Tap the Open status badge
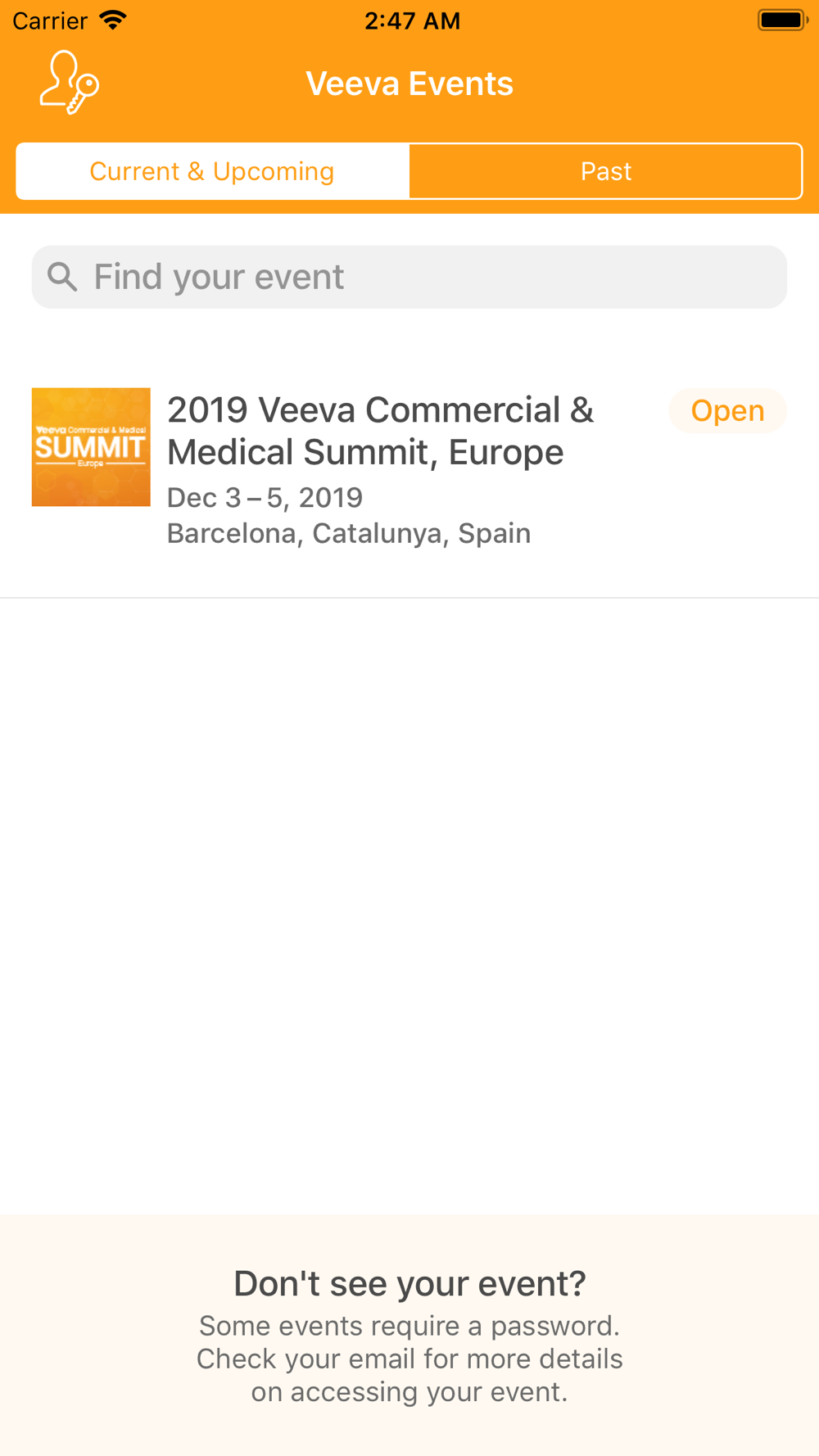 [727, 410]
